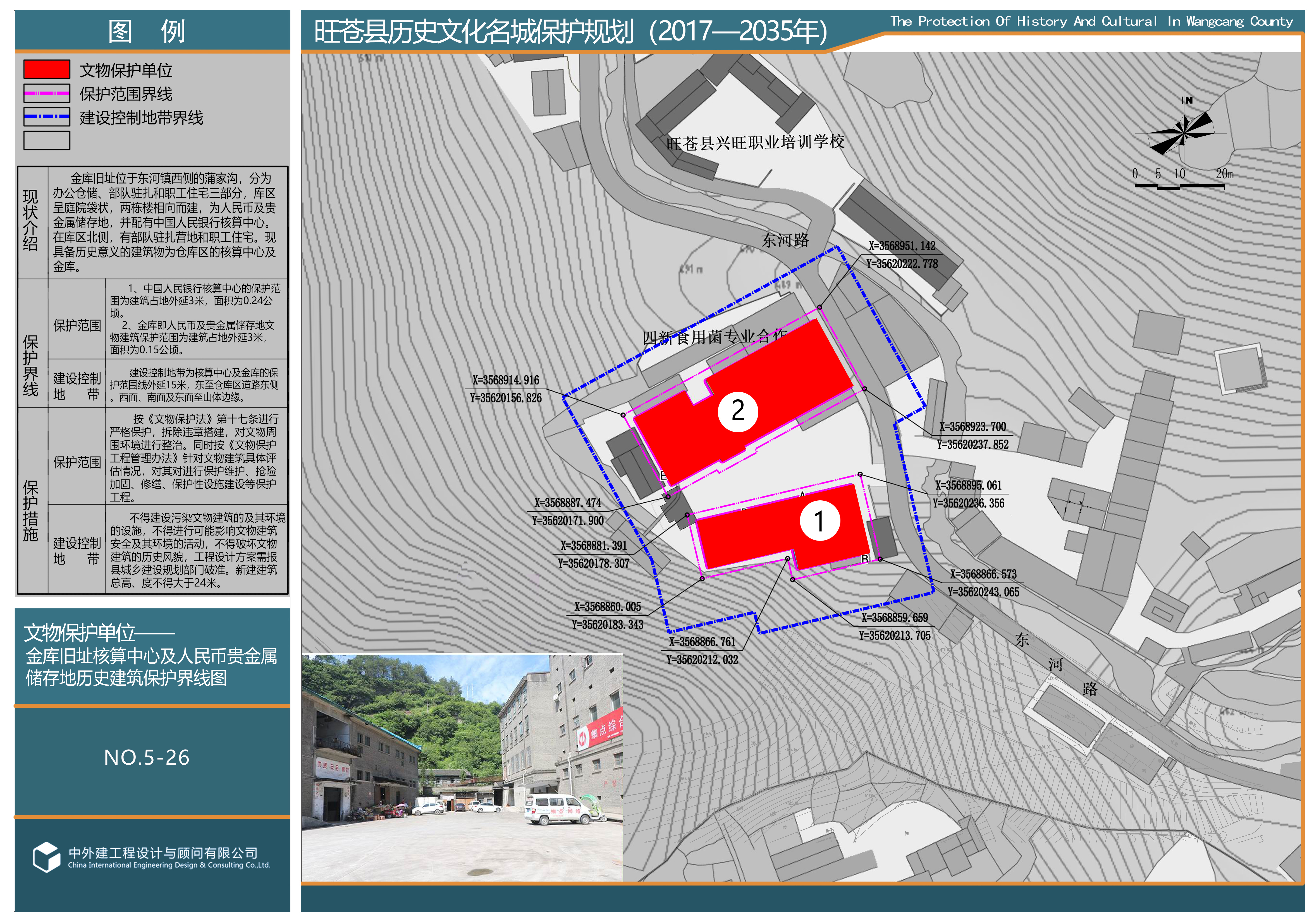Viewport: 1307px width, 924px height.
Task: Click coordinate label X=3568951.142
Action: click(x=902, y=246)
